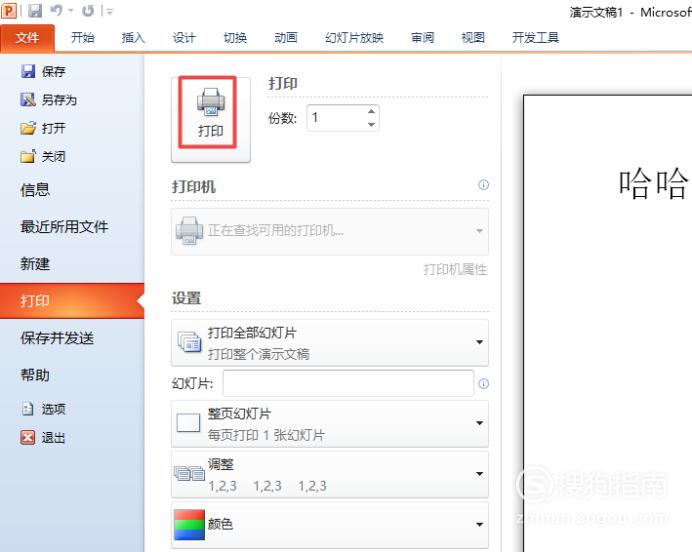
Task: Click 另存为 in the backstage menu
Action: coord(49,100)
